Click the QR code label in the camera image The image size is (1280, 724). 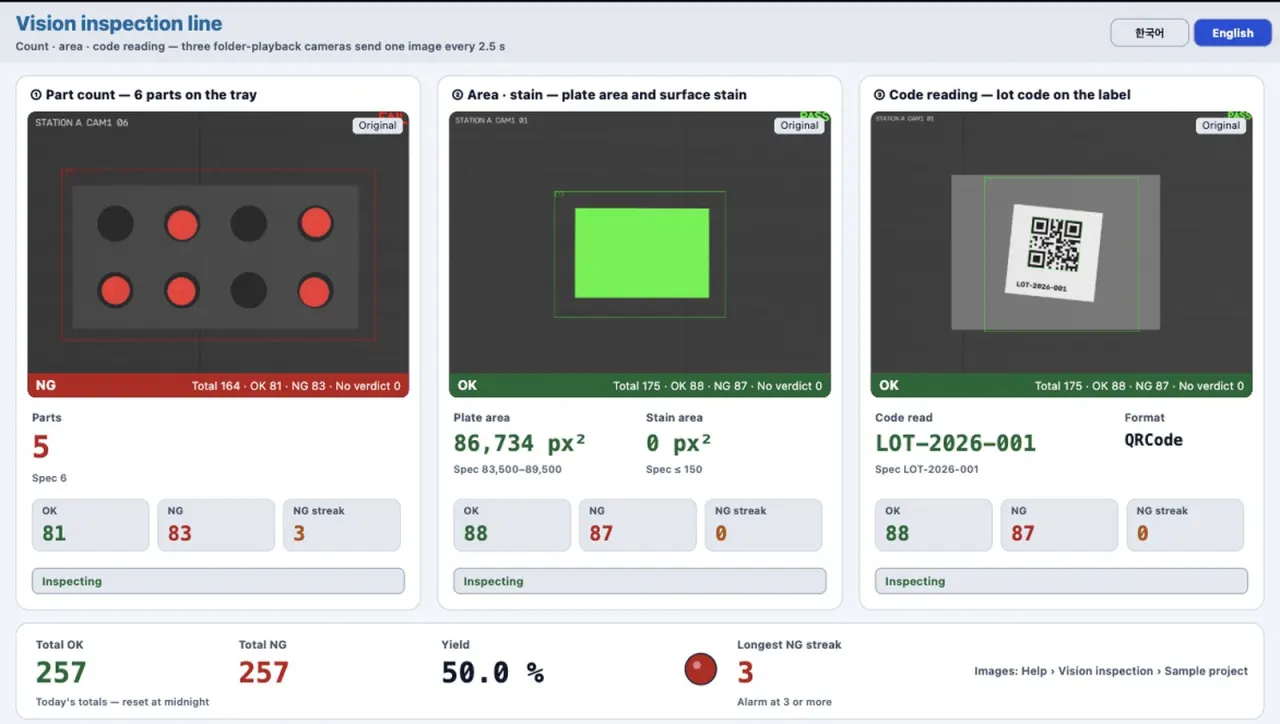point(1055,251)
